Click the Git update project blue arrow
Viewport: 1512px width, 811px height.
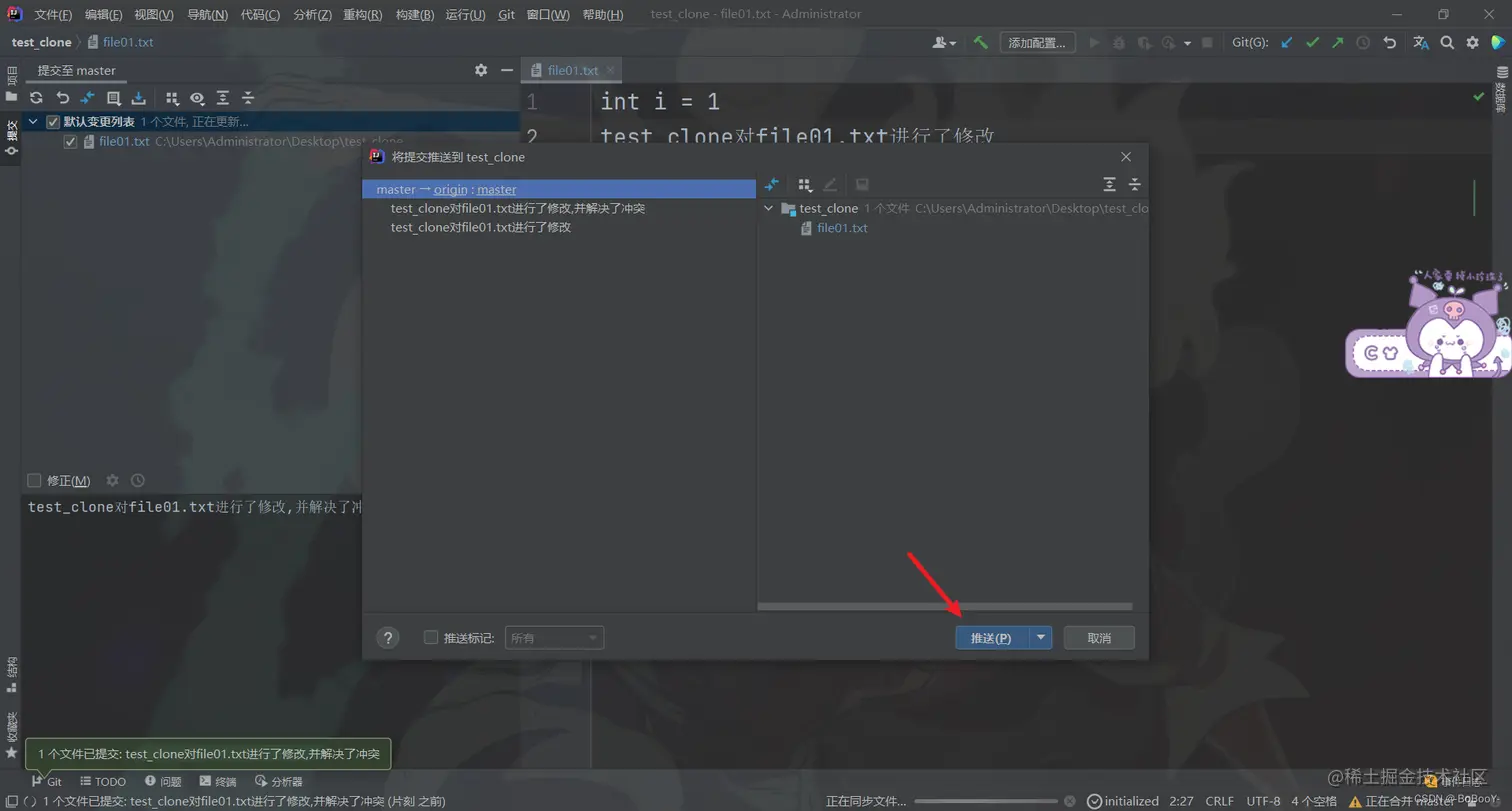(x=1287, y=42)
